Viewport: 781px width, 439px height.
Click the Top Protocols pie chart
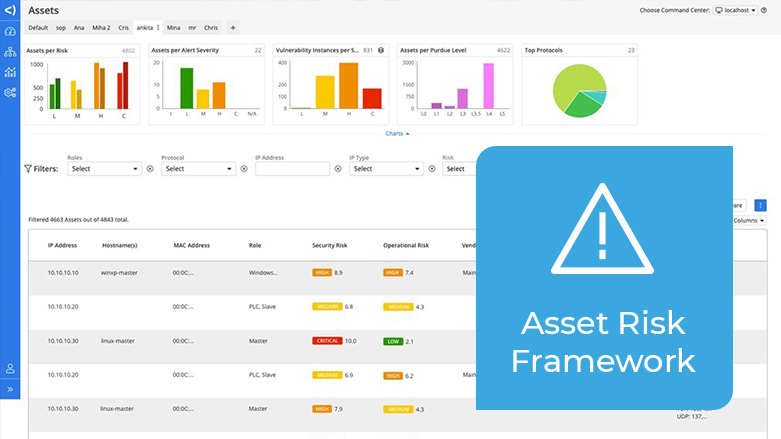[x=579, y=91]
